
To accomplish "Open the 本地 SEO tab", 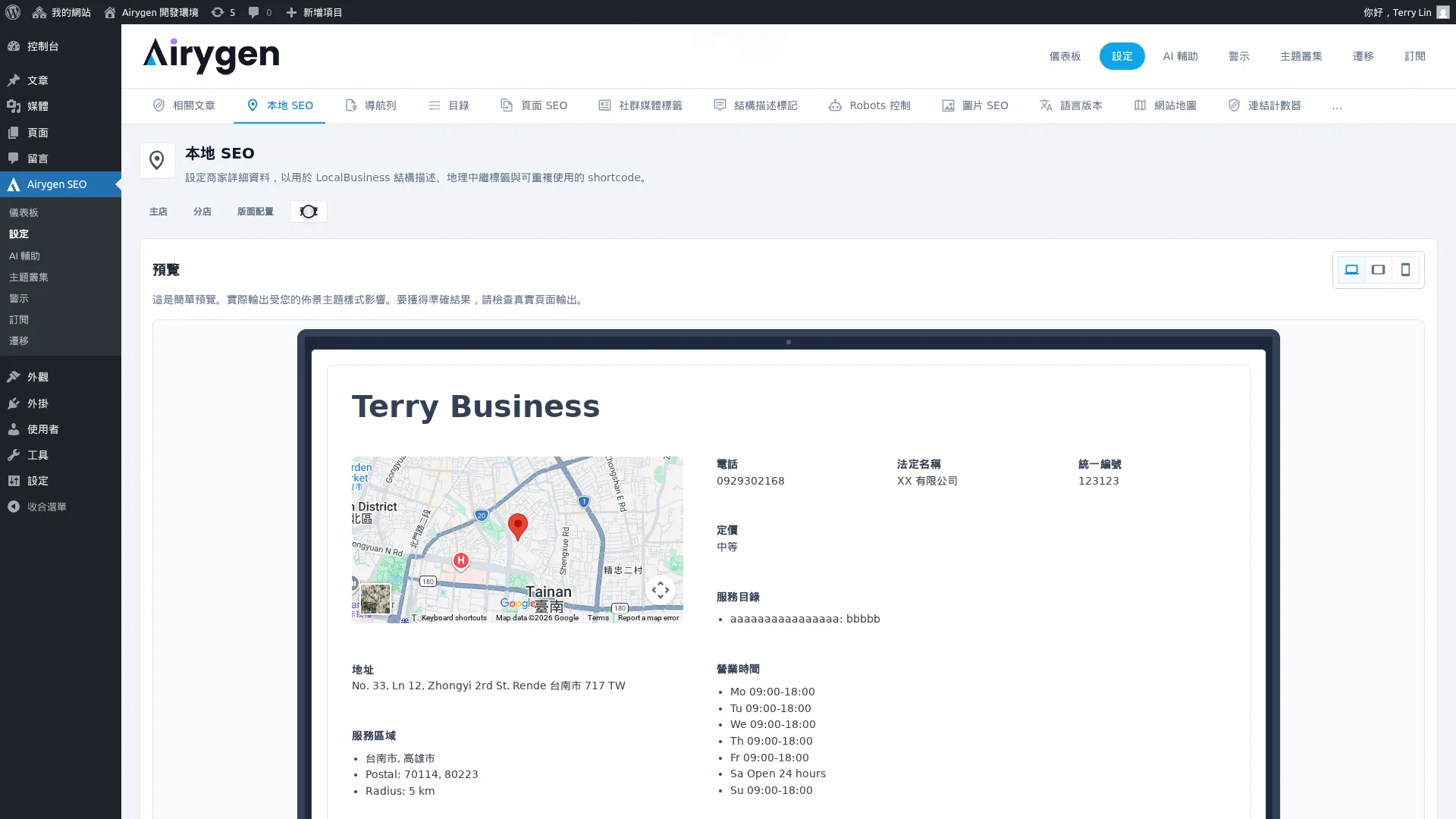I will 279,105.
